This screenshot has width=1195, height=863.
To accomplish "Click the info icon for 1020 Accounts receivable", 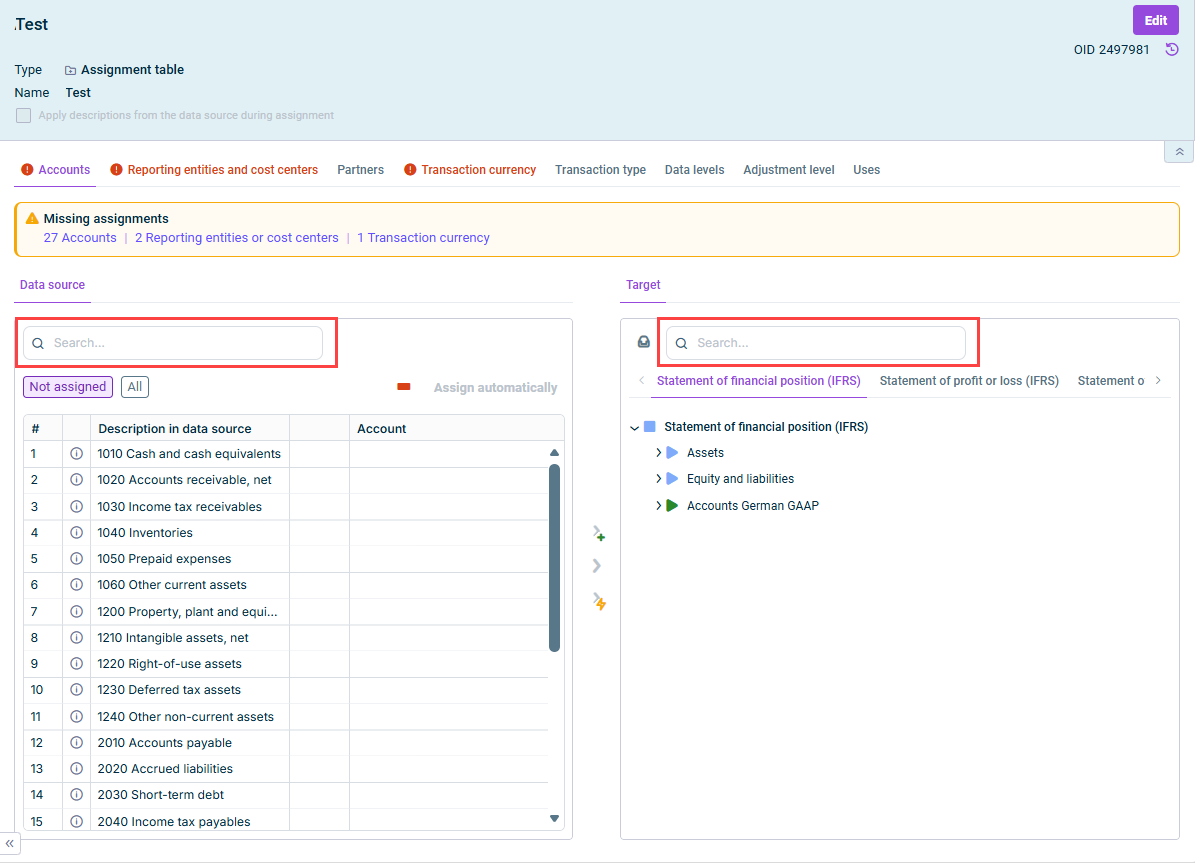I will [76, 480].
